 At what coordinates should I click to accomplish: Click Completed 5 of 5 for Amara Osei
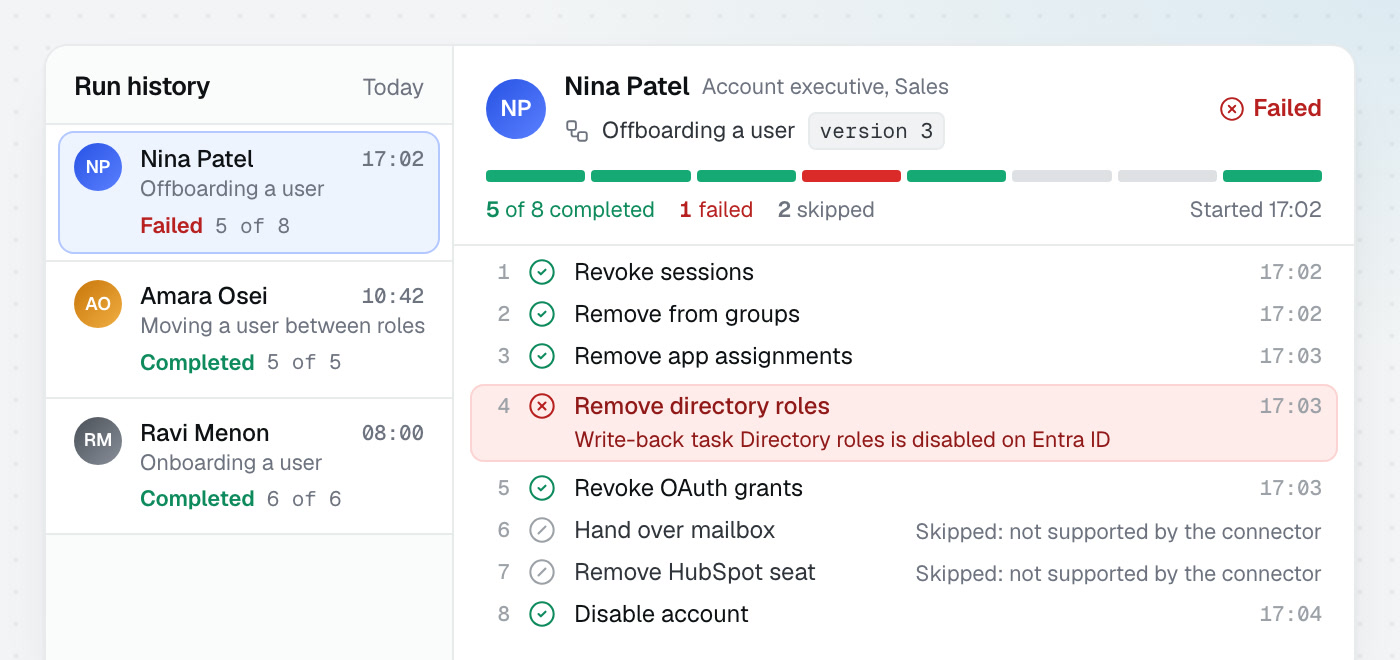click(x=241, y=363)
